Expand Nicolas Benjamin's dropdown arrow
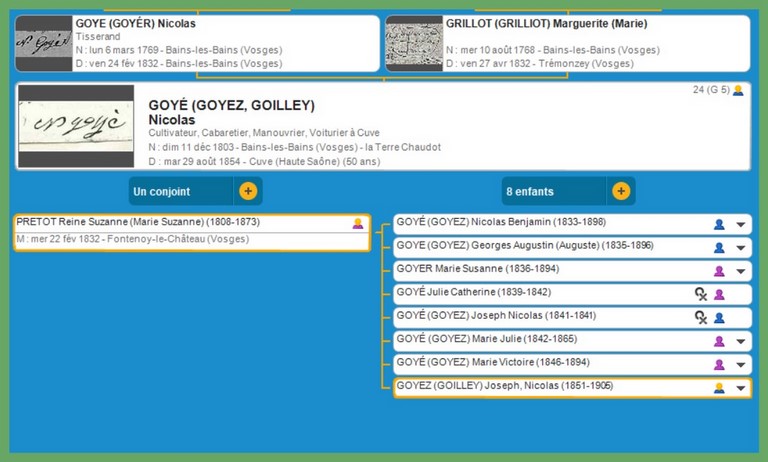 click(x=740, y=224)
